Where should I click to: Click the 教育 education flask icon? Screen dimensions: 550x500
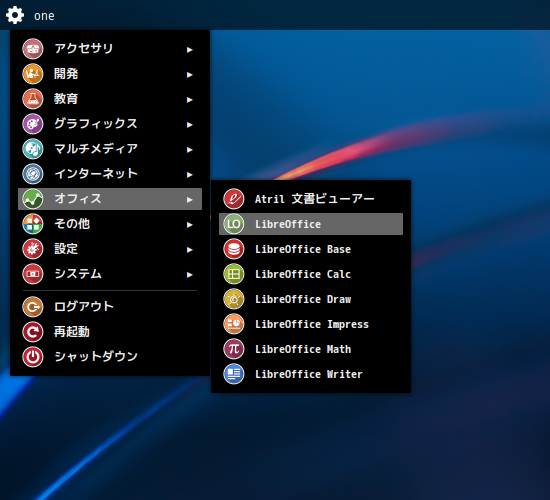coord(33,99)
